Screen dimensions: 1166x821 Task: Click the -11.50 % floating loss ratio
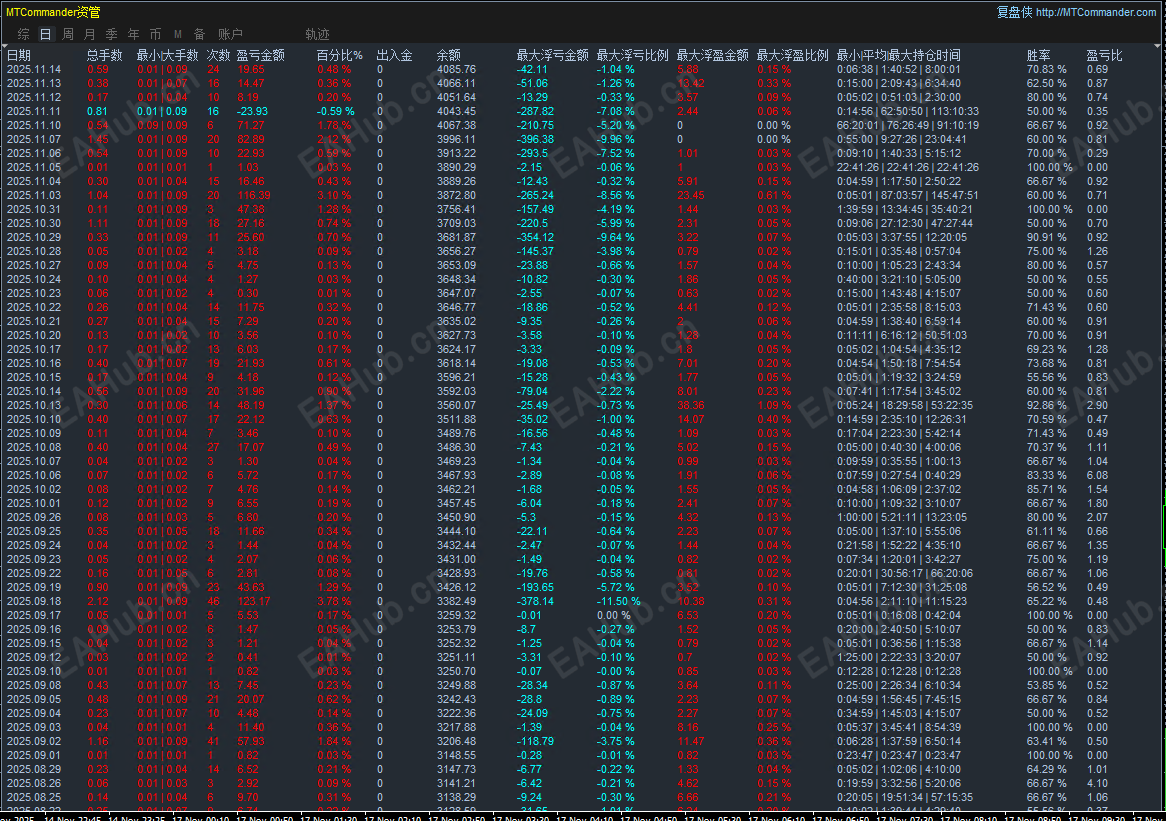click(618, 601)
